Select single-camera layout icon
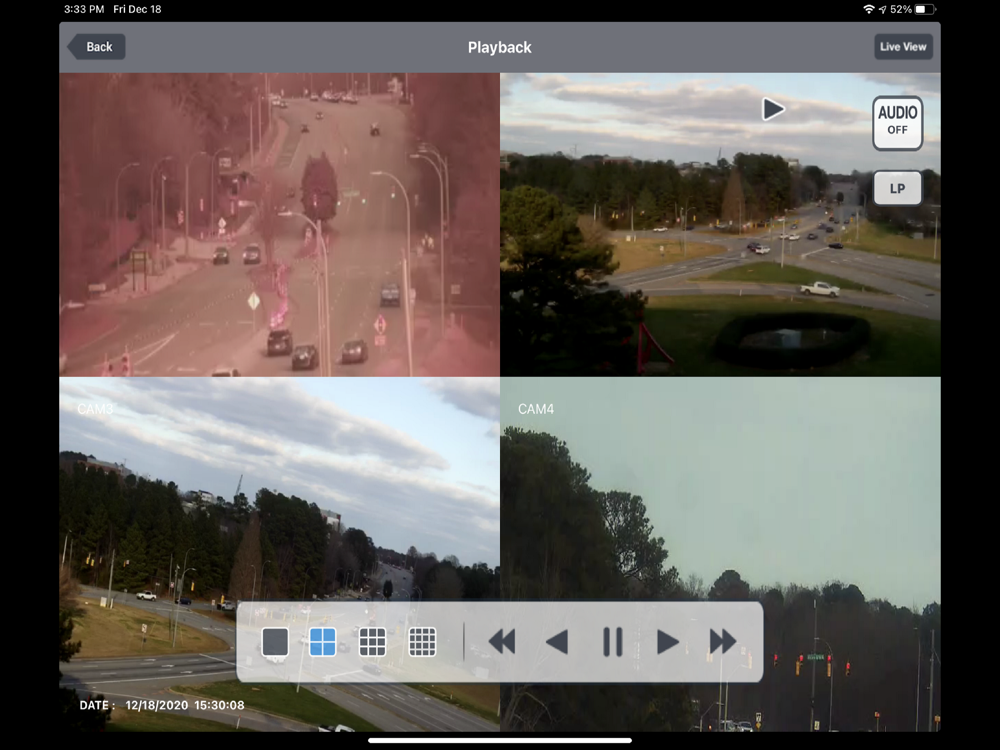1000x750 pixels. 275,642
